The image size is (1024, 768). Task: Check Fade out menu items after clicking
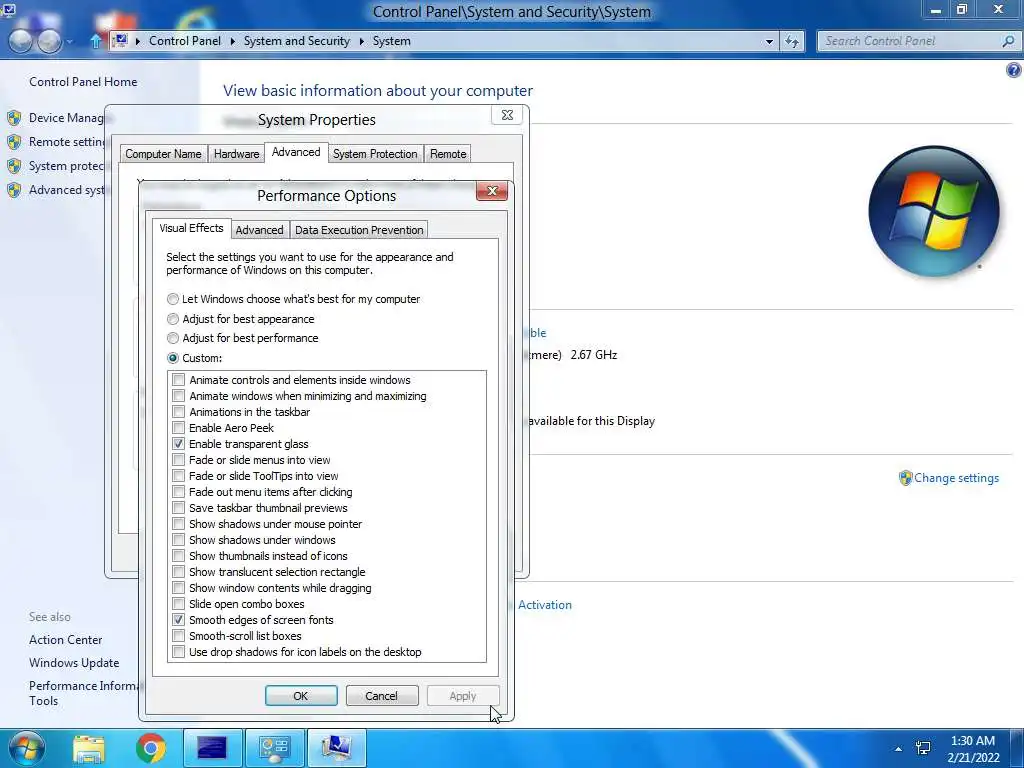click(x=178, y=492)
